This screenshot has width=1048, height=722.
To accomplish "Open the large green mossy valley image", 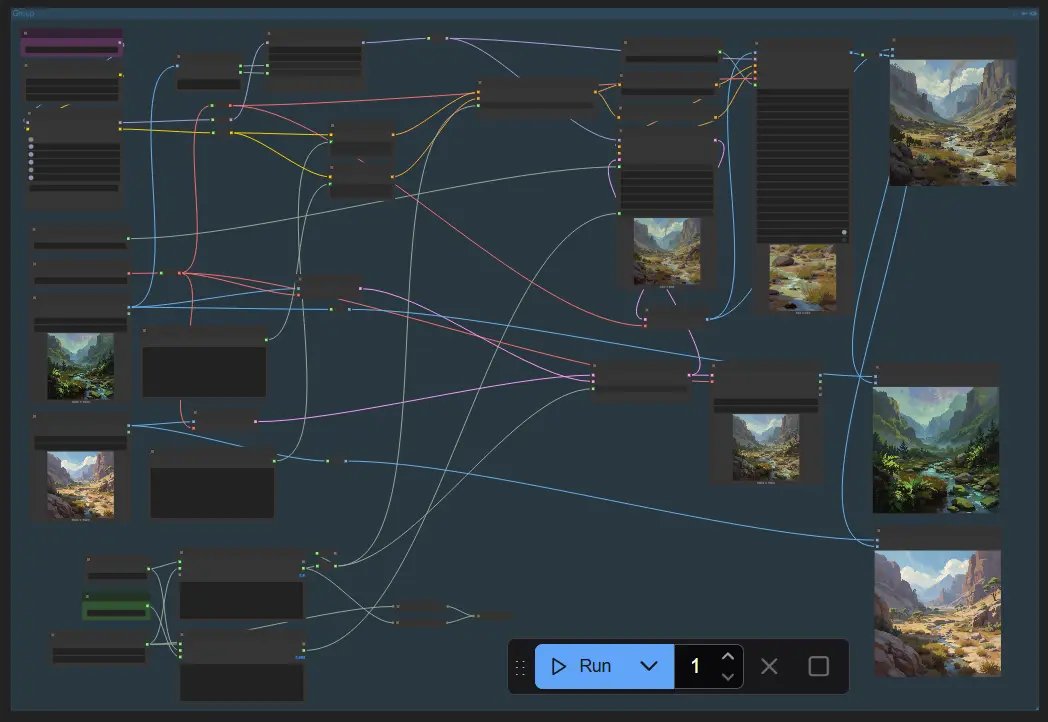I will [936, 450].
